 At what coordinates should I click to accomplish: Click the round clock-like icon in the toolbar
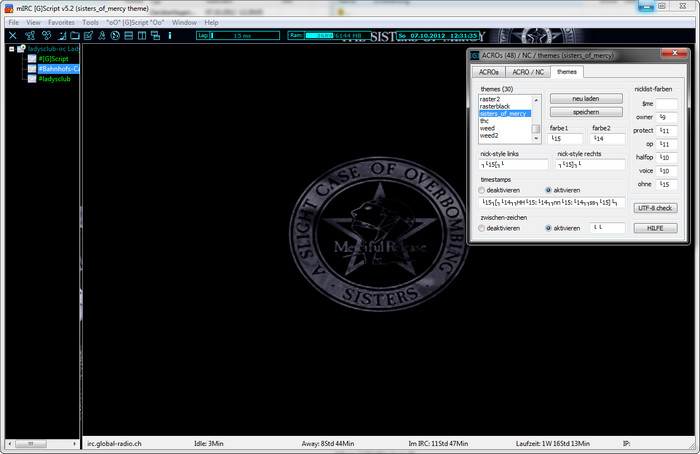click(x=115, y=35)
